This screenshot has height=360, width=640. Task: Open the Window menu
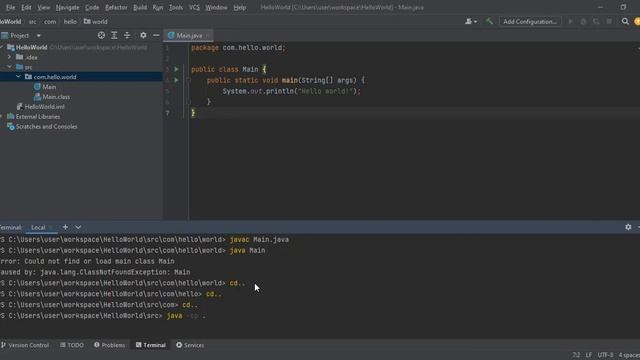216,7
